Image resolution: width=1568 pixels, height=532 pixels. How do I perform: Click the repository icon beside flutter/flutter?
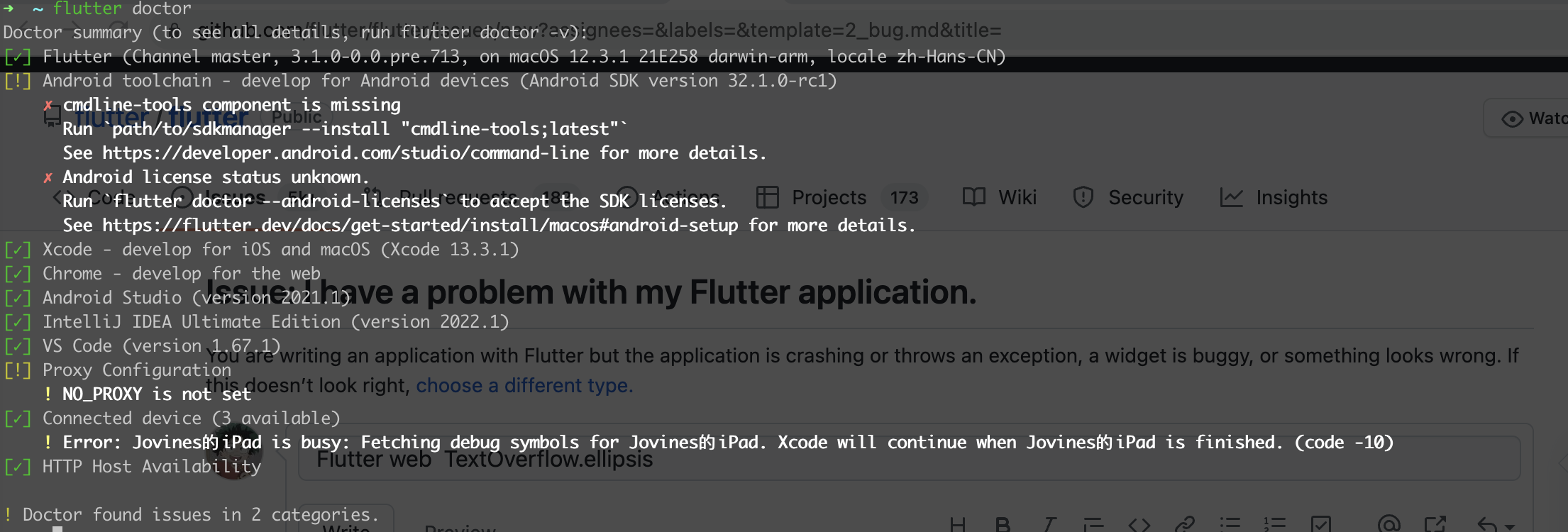coord(52,118)
